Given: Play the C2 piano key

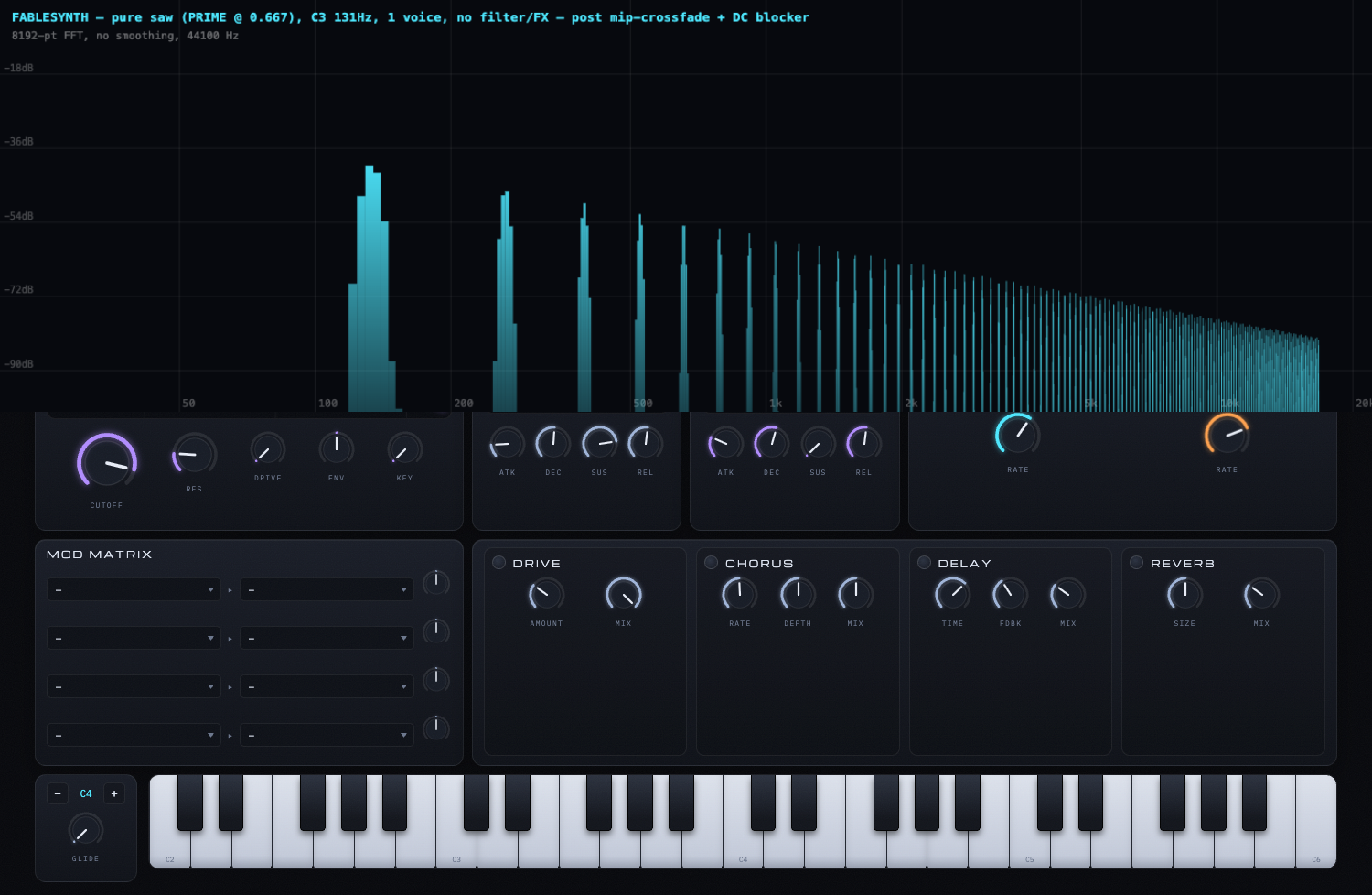Looking at the screenshot, I should click(170, 851).
